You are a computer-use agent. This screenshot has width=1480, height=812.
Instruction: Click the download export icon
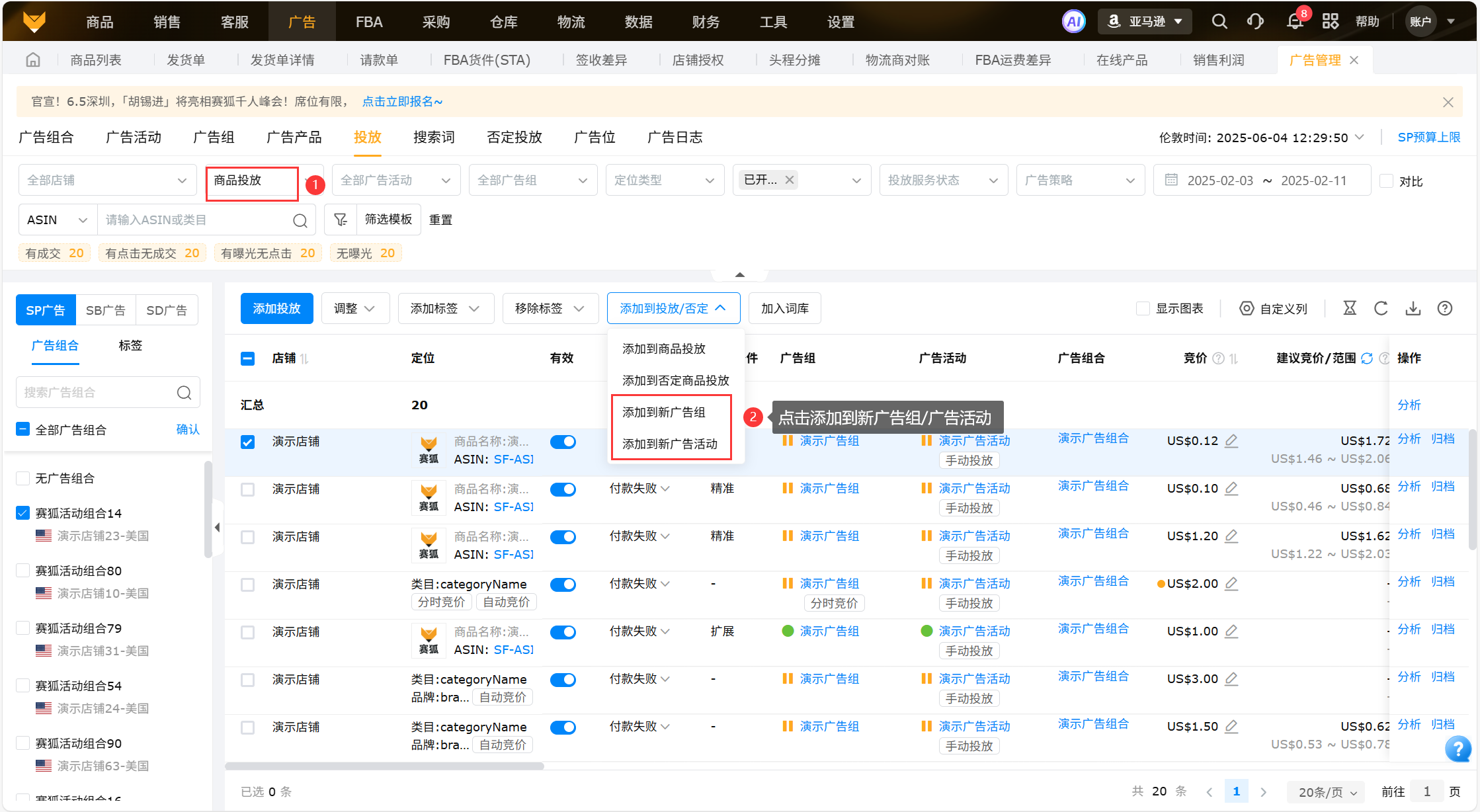point(1413,308)
